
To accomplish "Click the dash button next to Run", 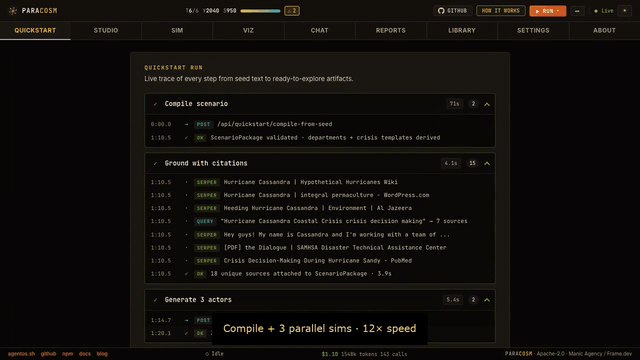I will coord(577,11).
